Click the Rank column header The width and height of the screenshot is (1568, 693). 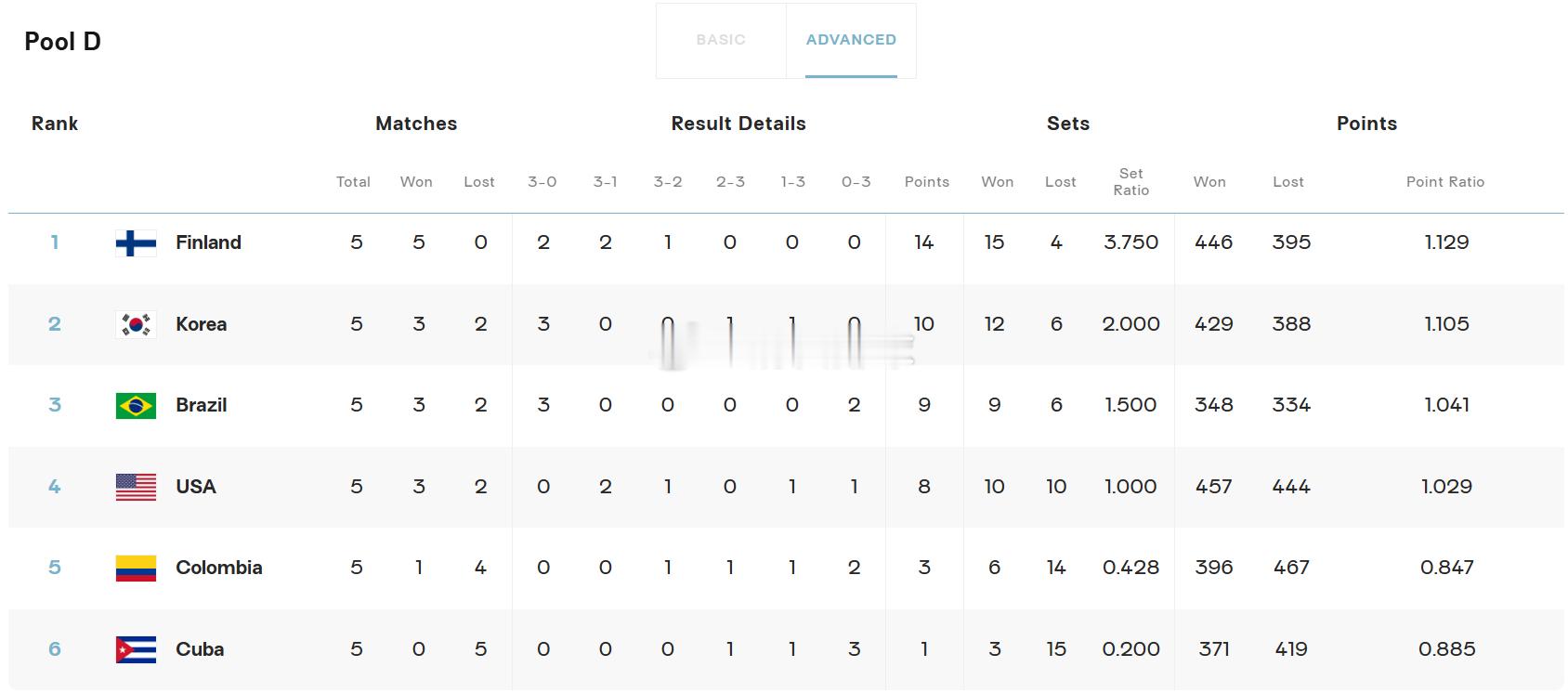point(55,124)
